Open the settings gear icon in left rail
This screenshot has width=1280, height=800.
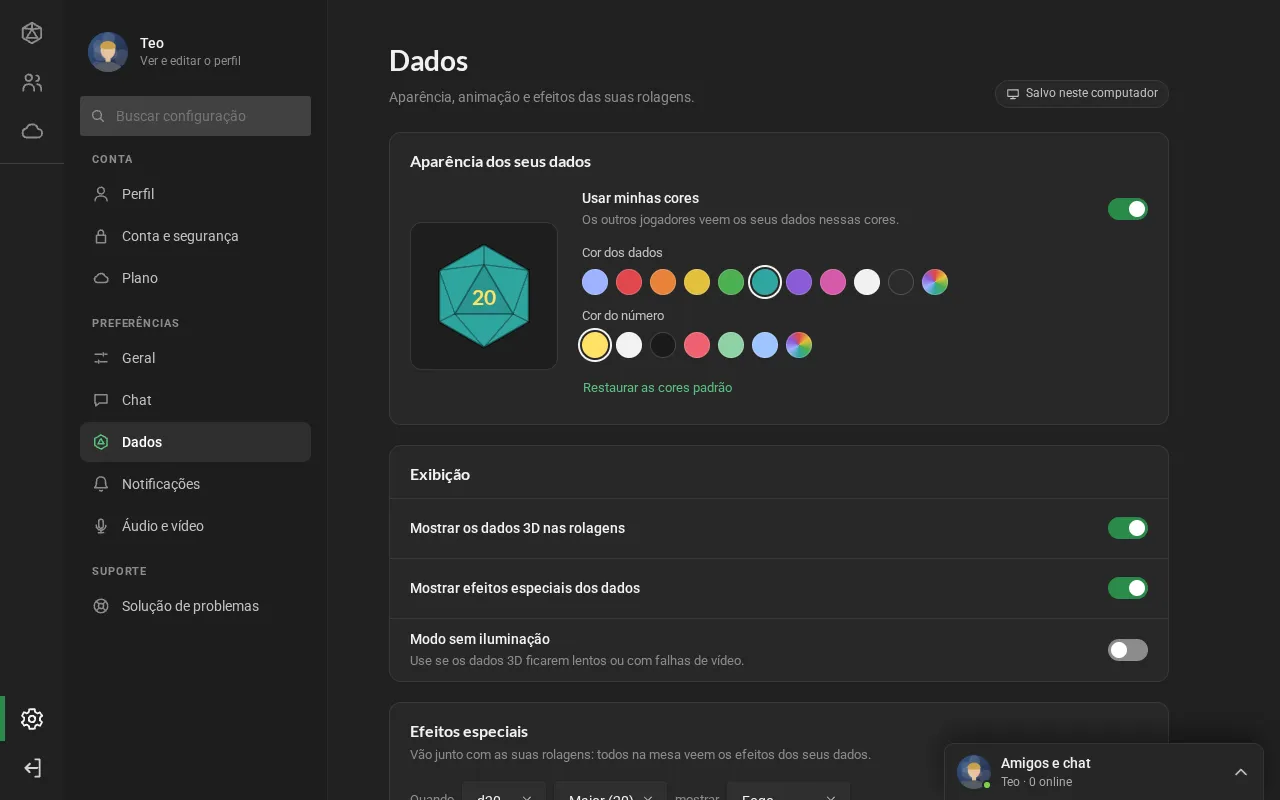tap(32, 719)
